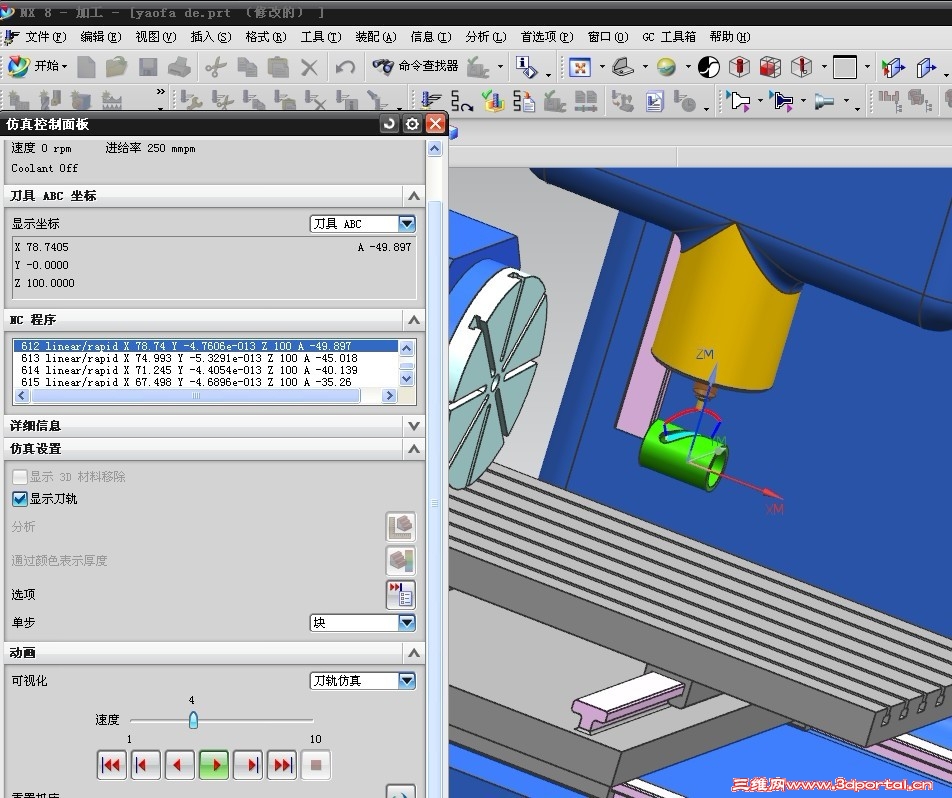This screenshot has width=952, height=798.
Task: Click the stop playback button
Action: click(316, 765)
